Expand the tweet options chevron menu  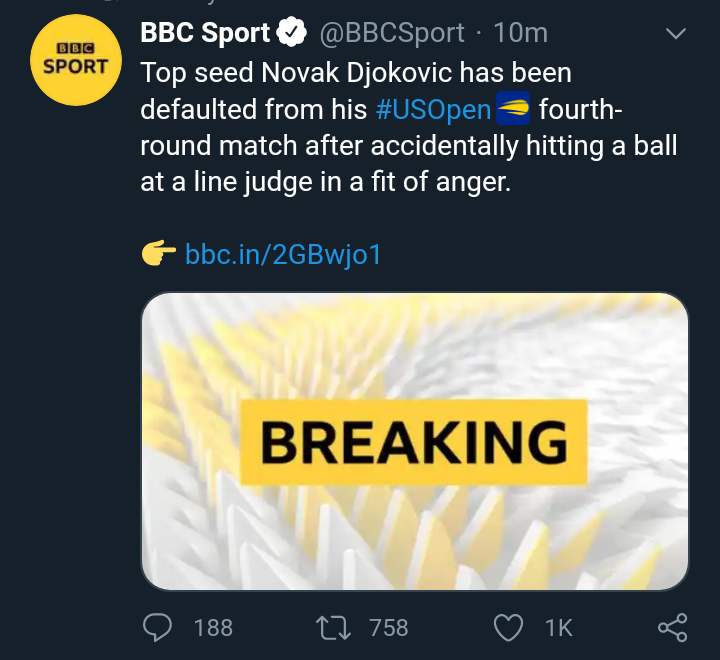point(676,34)
